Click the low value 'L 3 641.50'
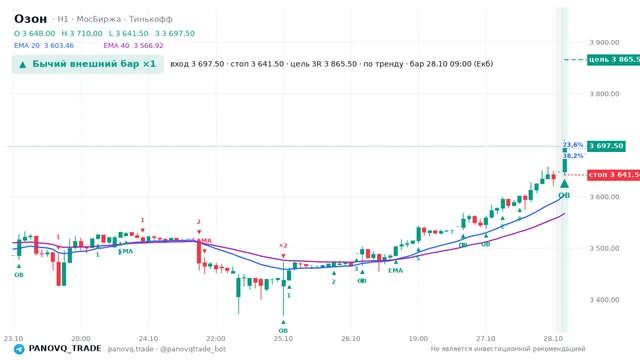Screen dimensions: 640x360 [129, 33]
